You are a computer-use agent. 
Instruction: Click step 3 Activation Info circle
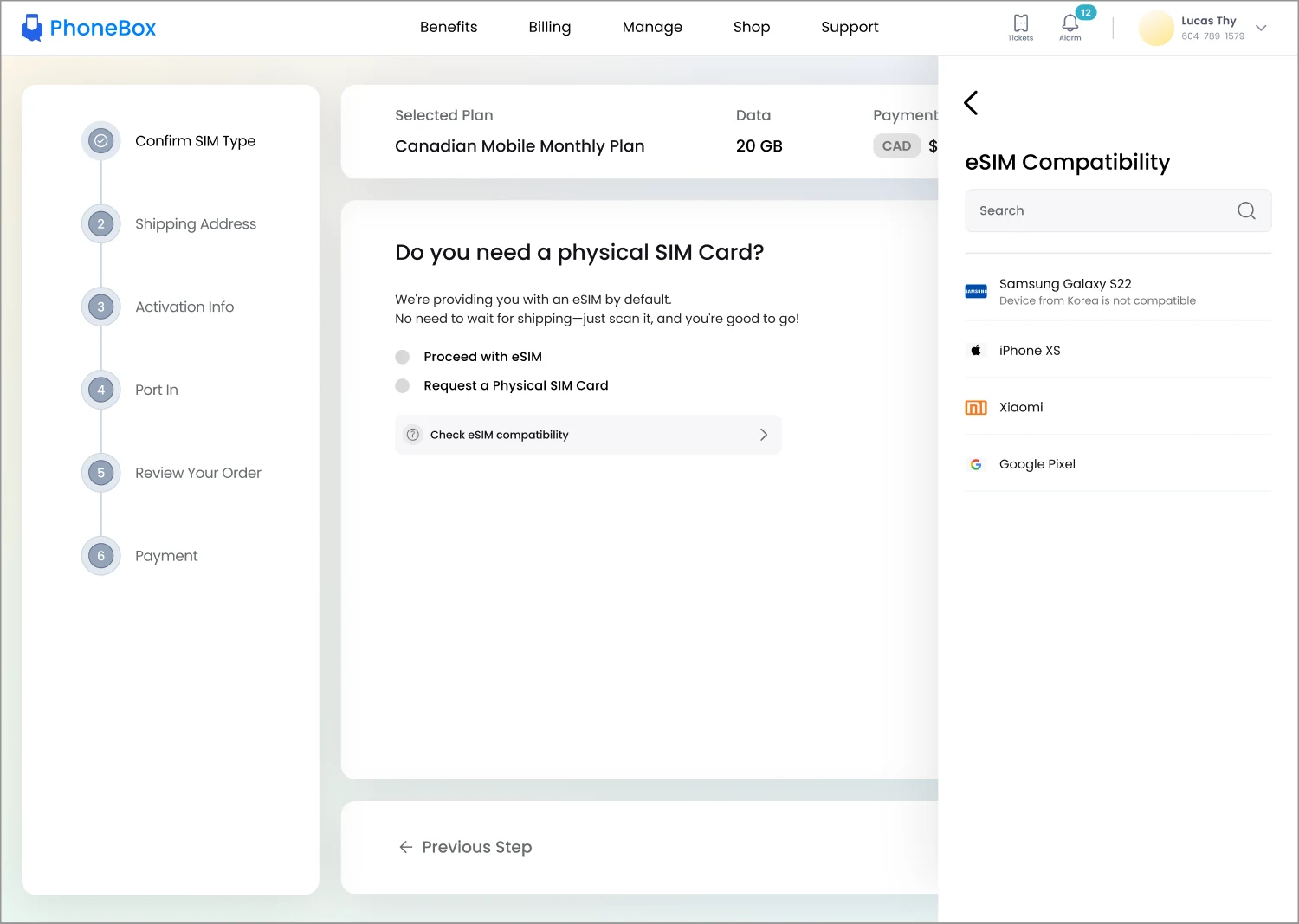(101, 307)
